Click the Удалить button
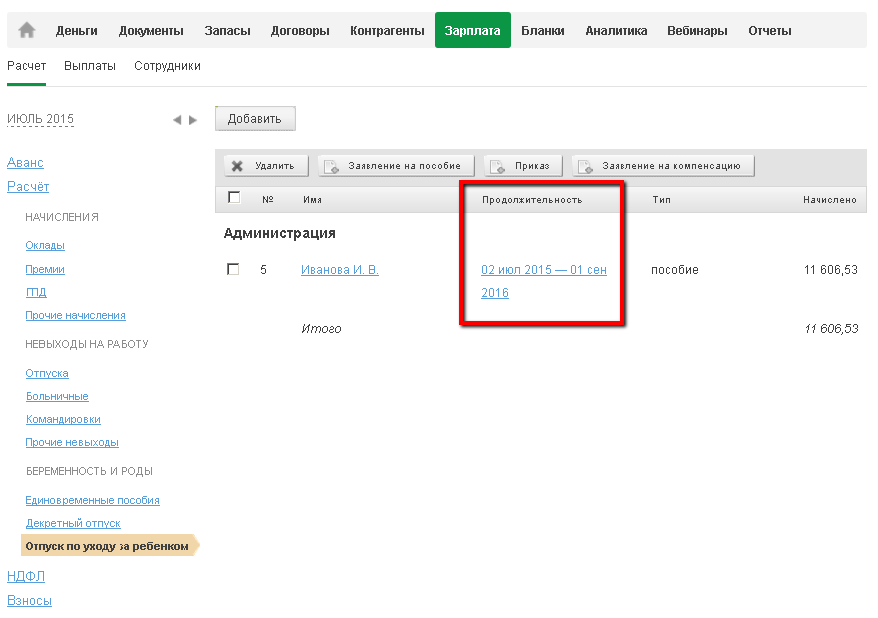This screenshot has width=878, height=618. [x=266, y=166]
